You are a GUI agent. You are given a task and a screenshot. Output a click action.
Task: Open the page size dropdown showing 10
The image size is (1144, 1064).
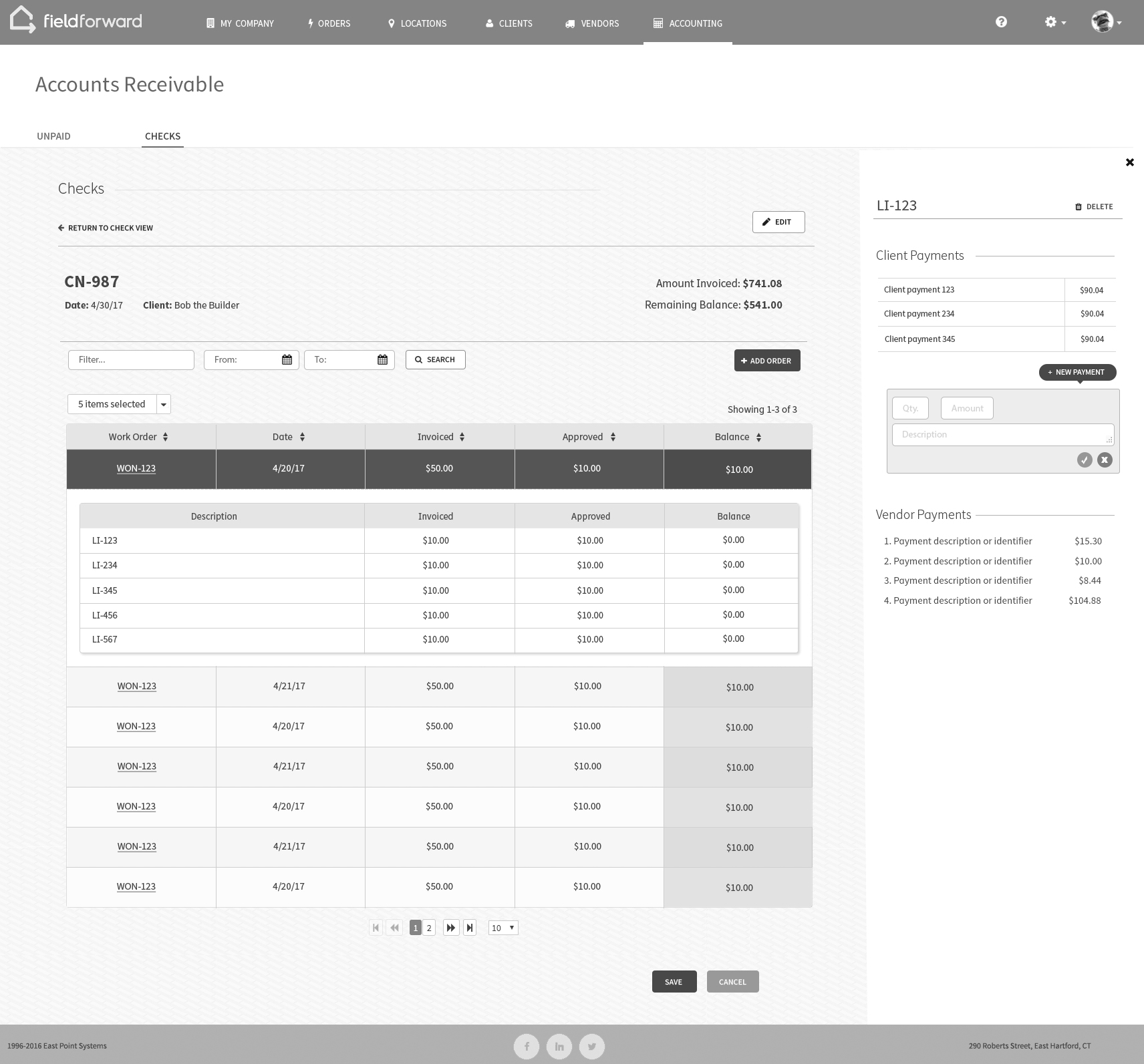coord(503,927)
